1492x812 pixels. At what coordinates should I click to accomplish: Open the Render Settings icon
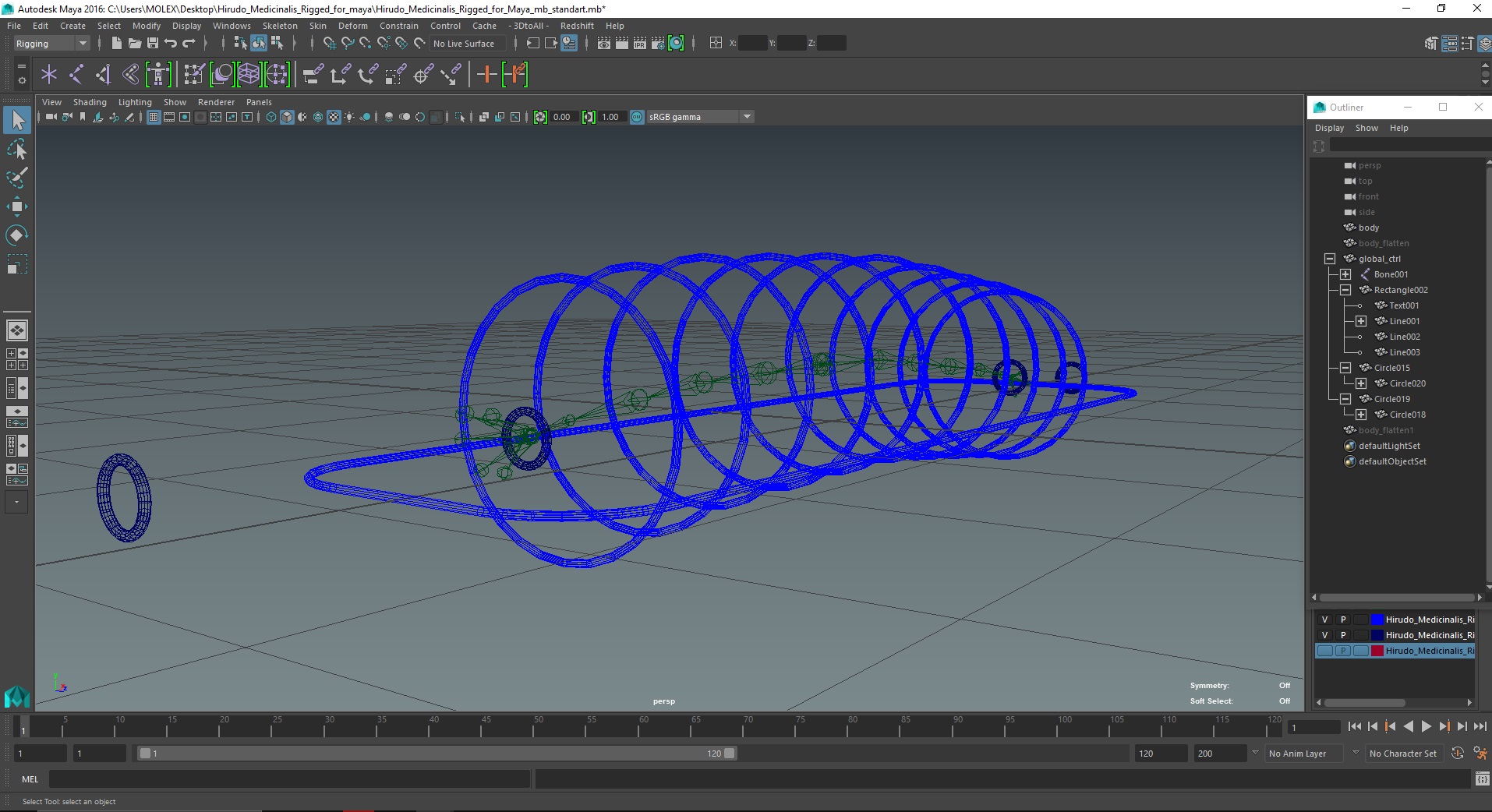pos(658,44)
